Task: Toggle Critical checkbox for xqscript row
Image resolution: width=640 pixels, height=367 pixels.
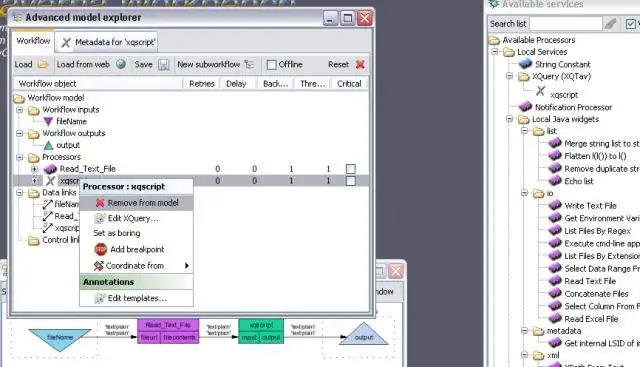Action: pos(351,181)
